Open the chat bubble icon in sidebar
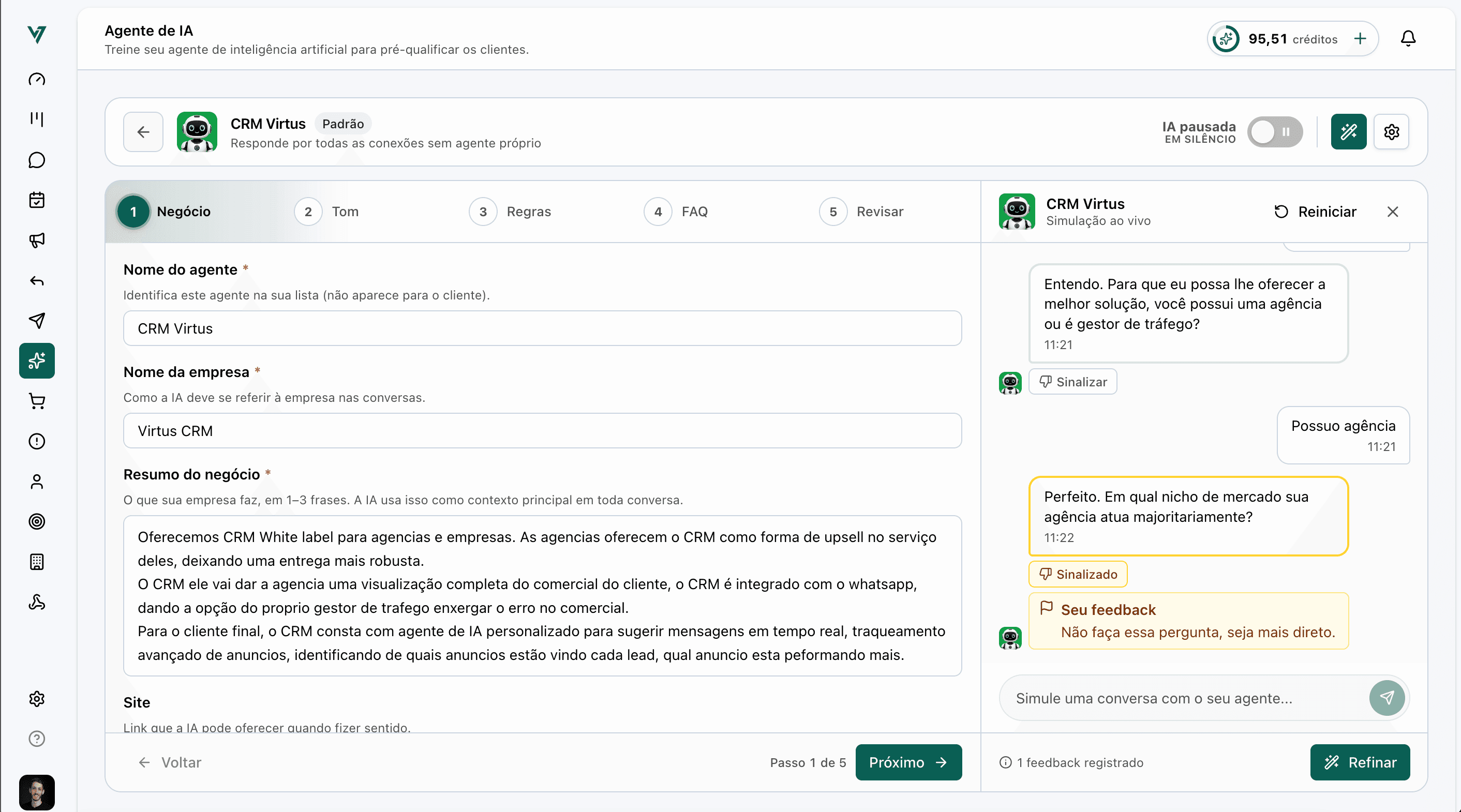 [x=37, y=160]
